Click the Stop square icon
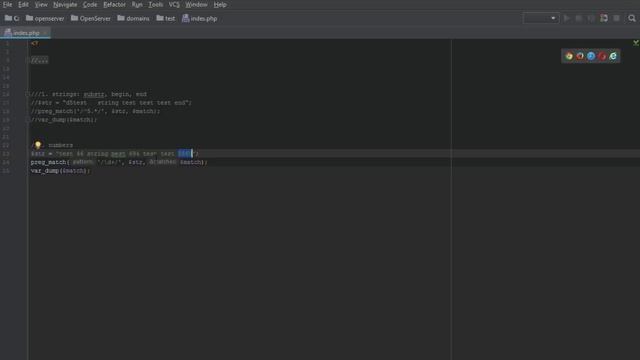Viewport: 640px width, 360px height. point(617,18)
